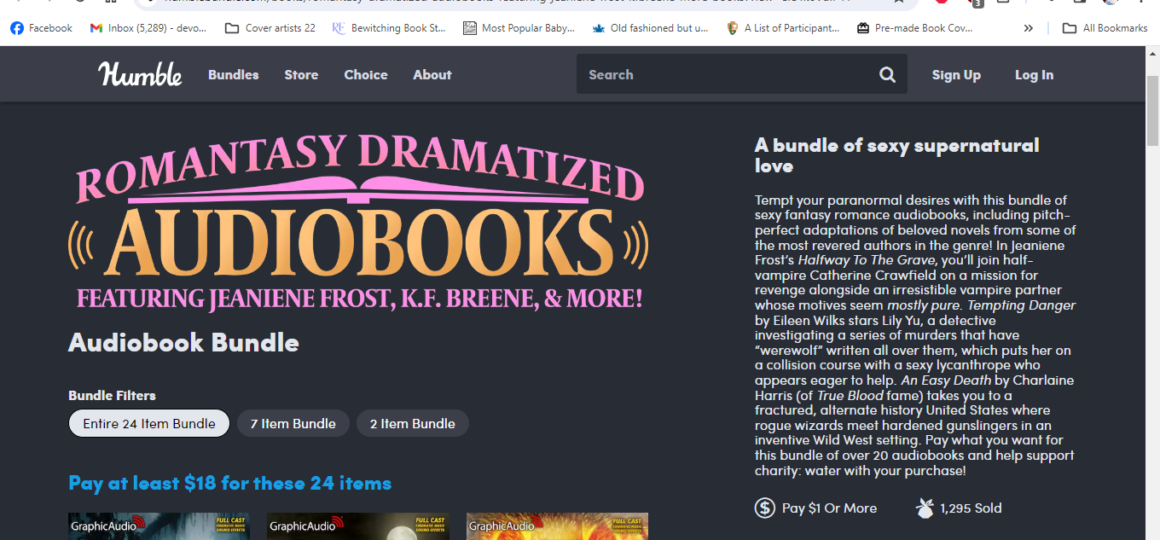The width and height of the screenshot is (1160, 540).
Task: Click the 1,295 Sold text
Action: pos(971,508)
